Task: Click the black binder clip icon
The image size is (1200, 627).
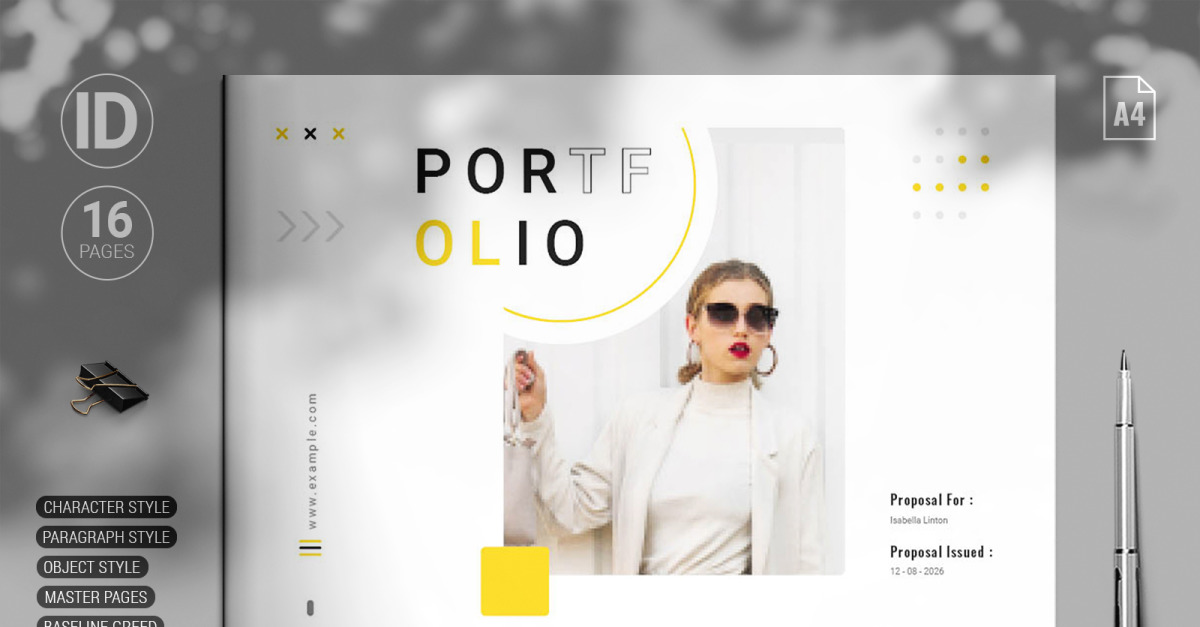Action: (108, 387)
